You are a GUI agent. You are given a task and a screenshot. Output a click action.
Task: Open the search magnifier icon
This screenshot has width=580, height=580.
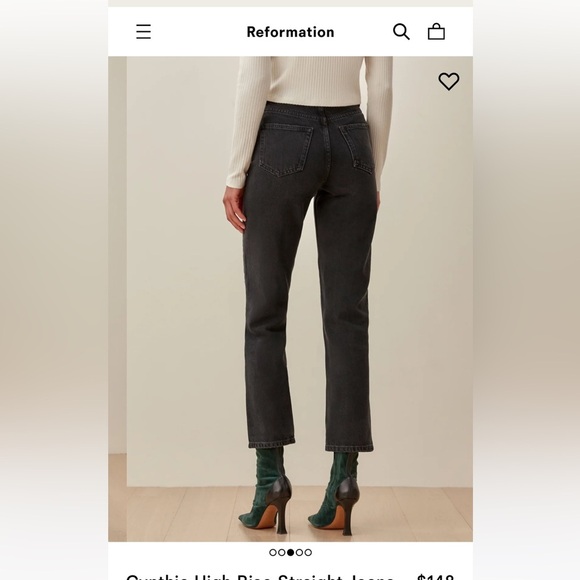[x=401, y=32]
